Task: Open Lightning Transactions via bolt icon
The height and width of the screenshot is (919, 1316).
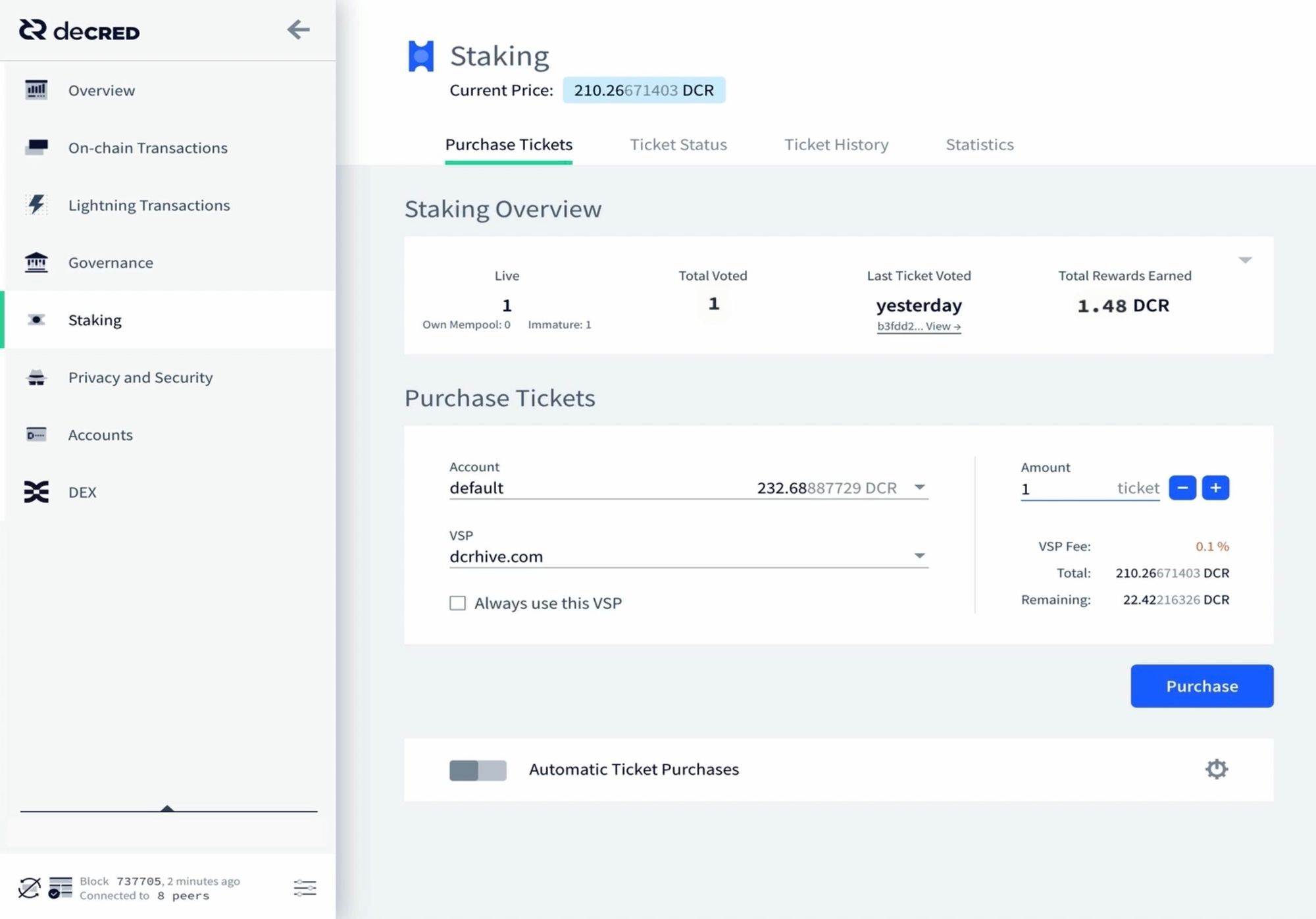Action: 36,205
